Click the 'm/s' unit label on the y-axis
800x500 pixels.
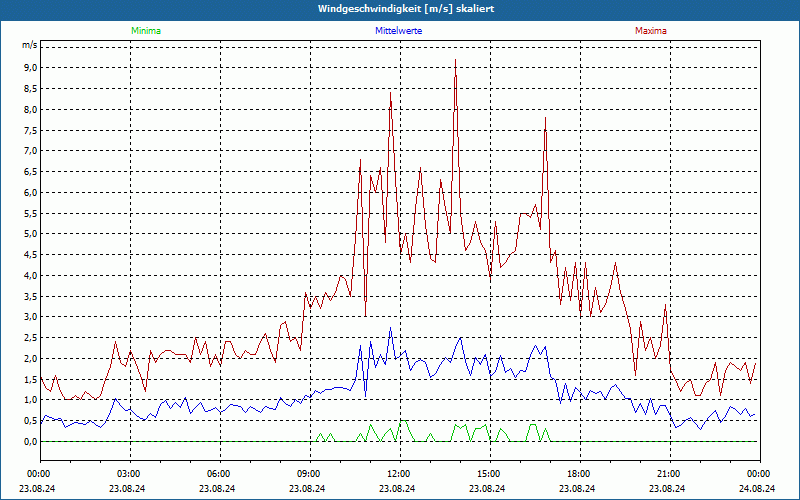click(30, 45)
